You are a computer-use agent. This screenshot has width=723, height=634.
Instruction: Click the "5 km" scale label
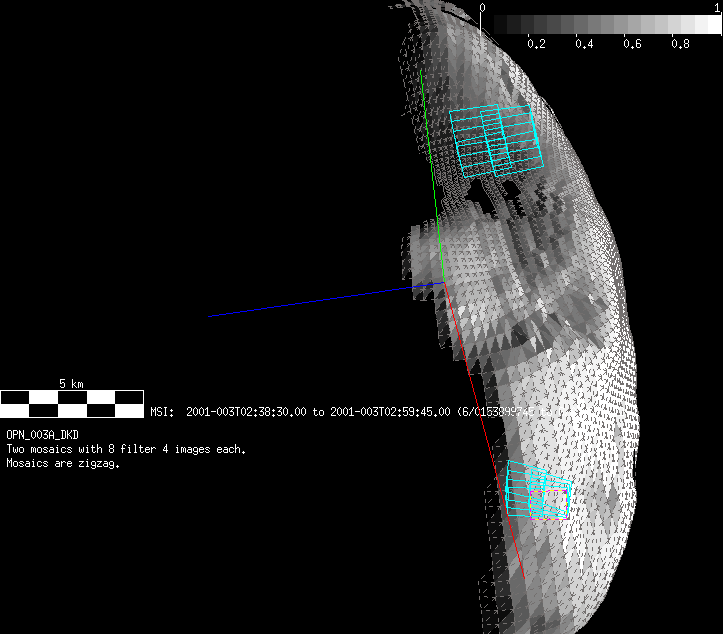pyautogui.click(x=71, y=384)
